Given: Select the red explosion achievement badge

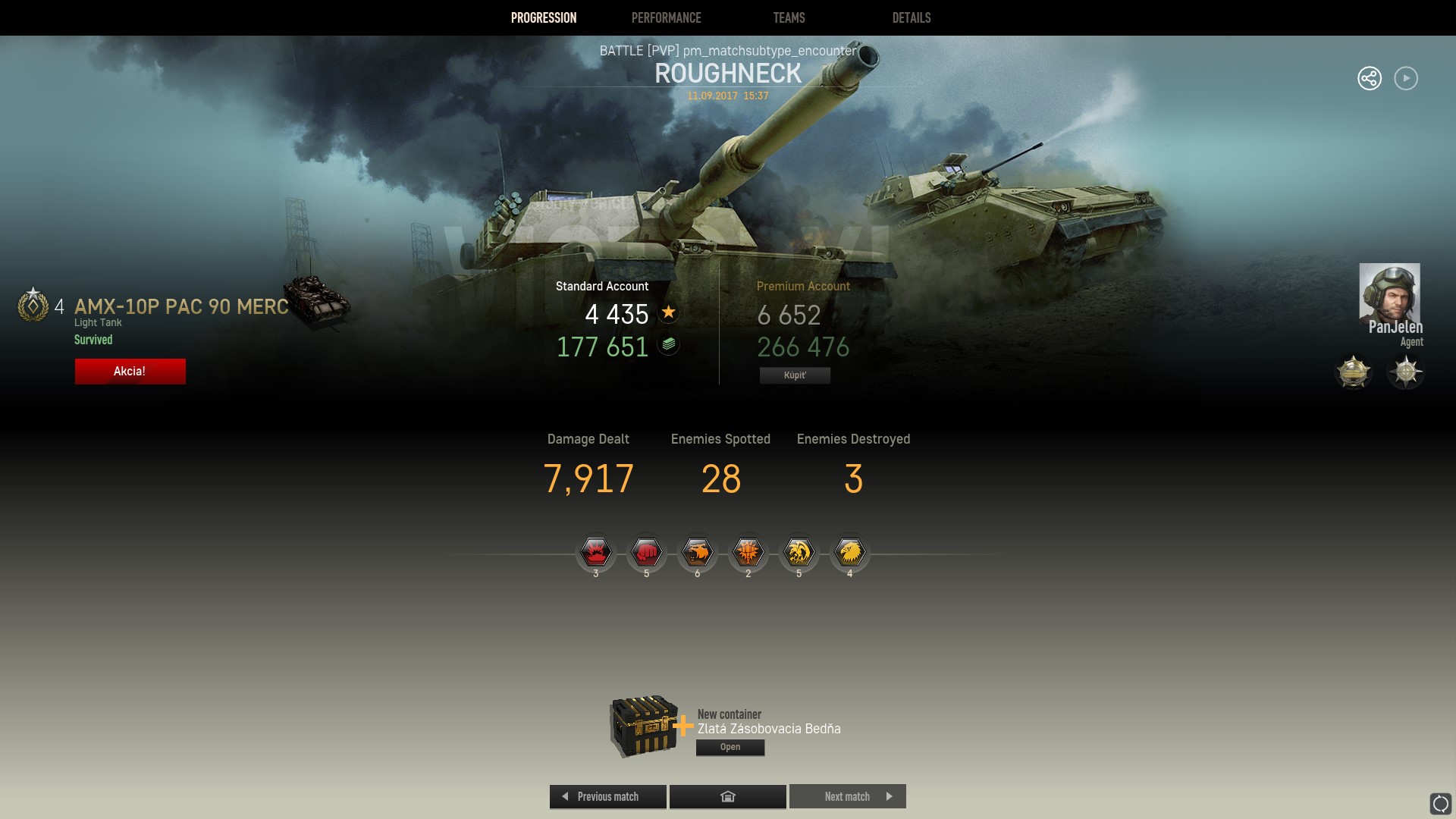Looking at the screenshot, I should 595,552.
